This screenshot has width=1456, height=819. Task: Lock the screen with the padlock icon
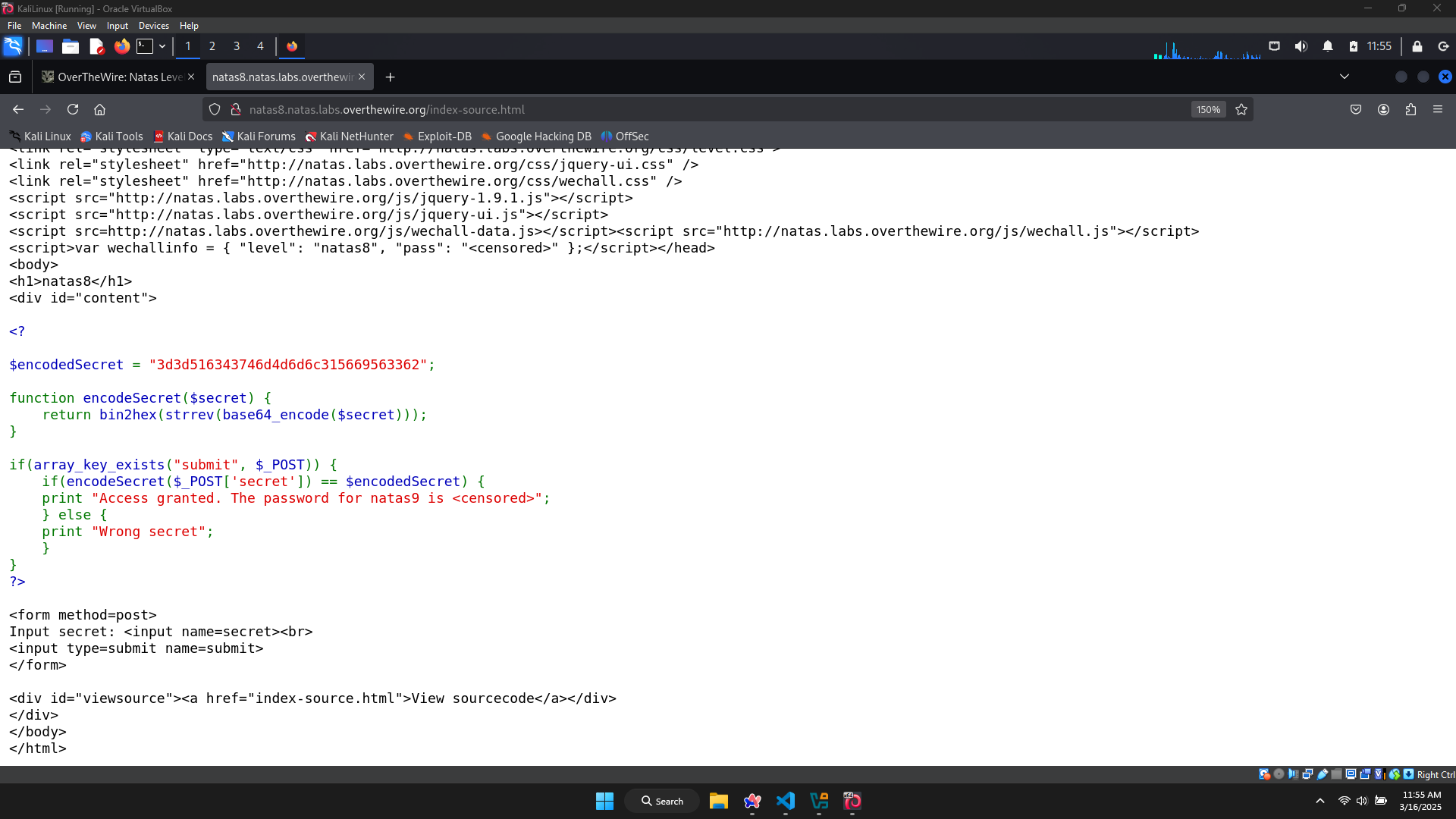coord(1417,46)
